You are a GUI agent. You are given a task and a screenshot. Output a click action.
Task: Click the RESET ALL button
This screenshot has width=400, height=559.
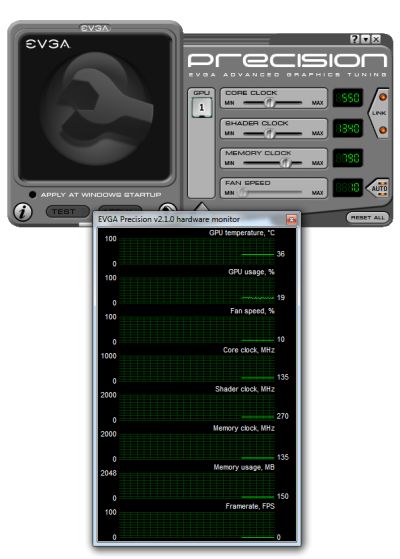(368, 217)
